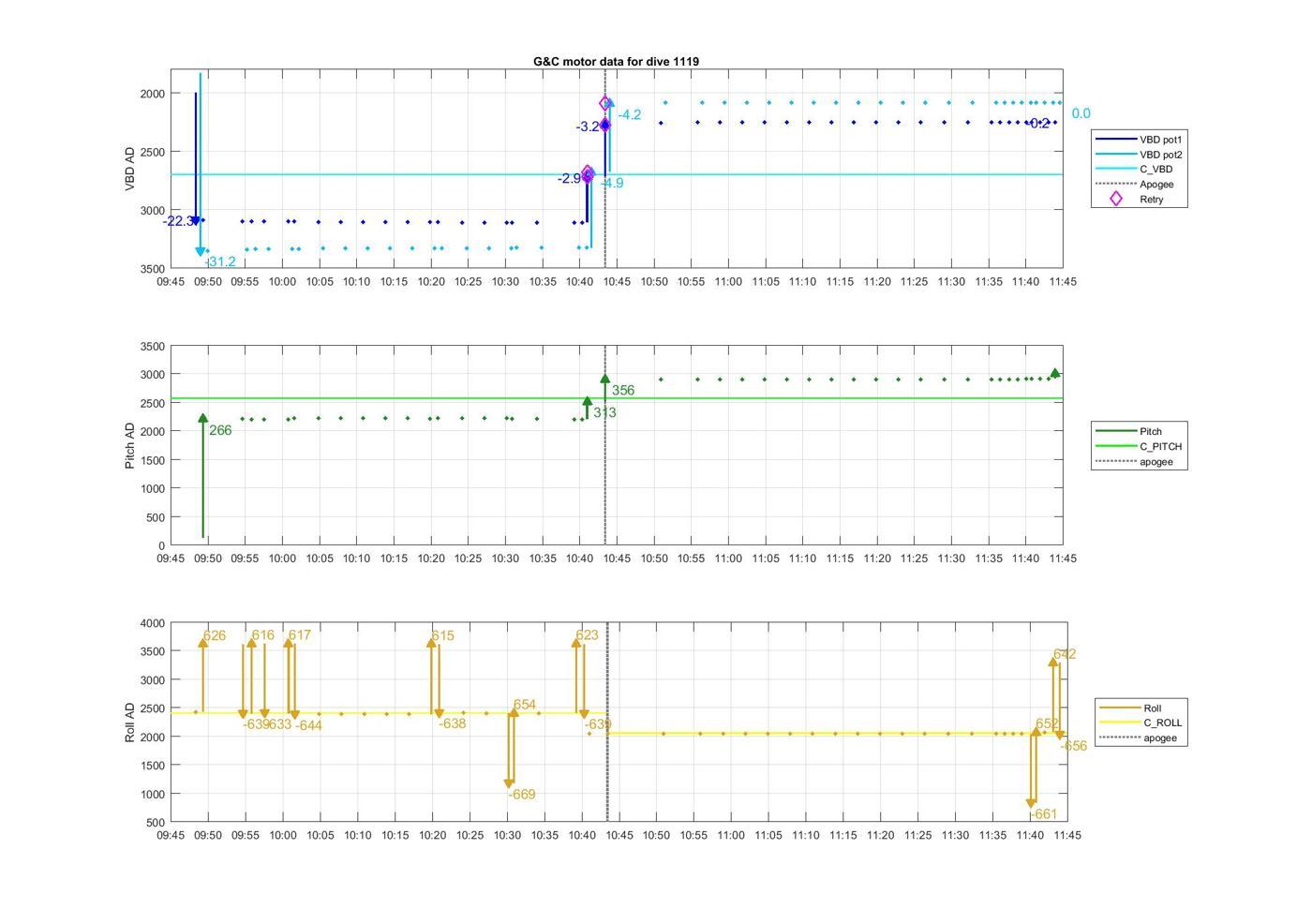The height and width of the screenshot is (924, 1312).
Task: Click the '-4.2' VBD data label
Action: pos(629,115)
